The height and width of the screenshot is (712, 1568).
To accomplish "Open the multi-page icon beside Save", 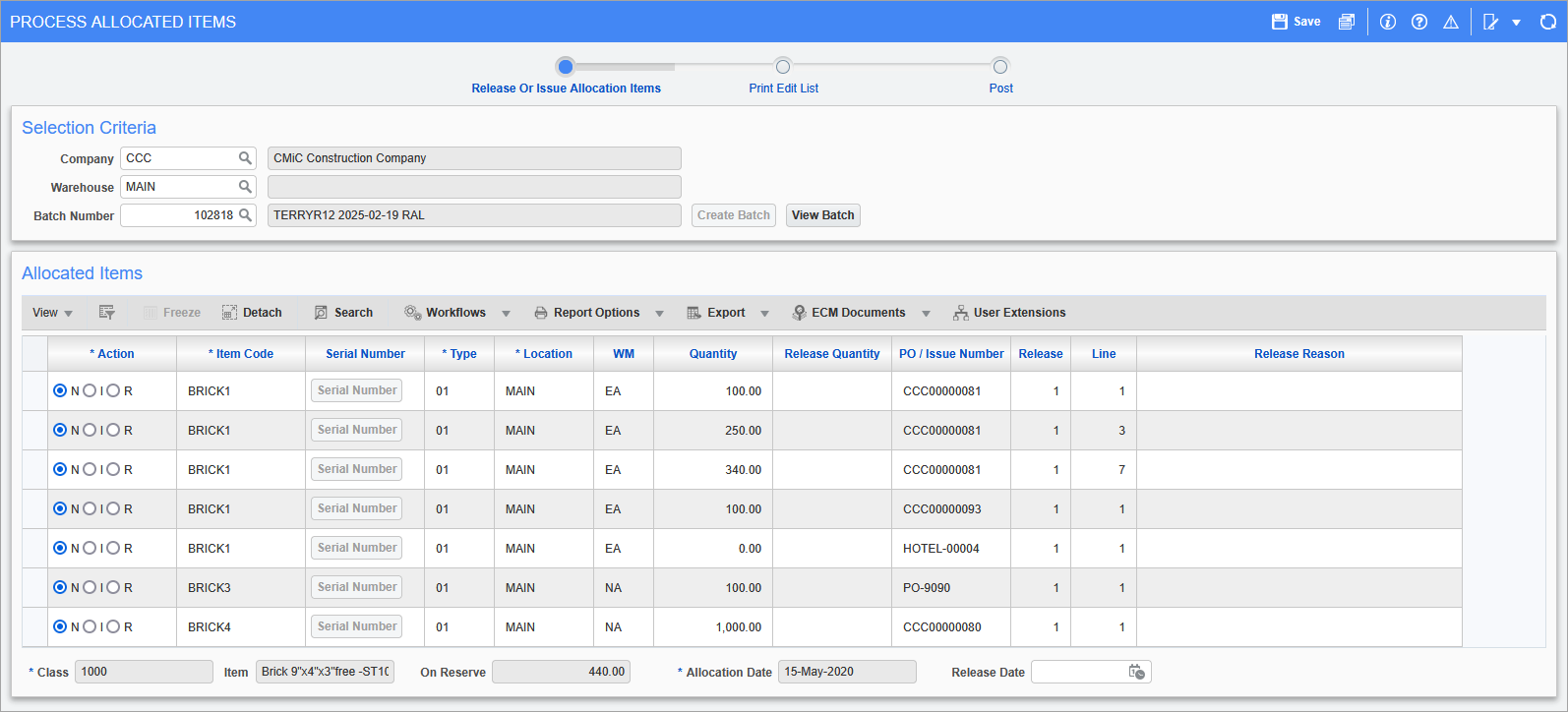I will click(1347, 22).
